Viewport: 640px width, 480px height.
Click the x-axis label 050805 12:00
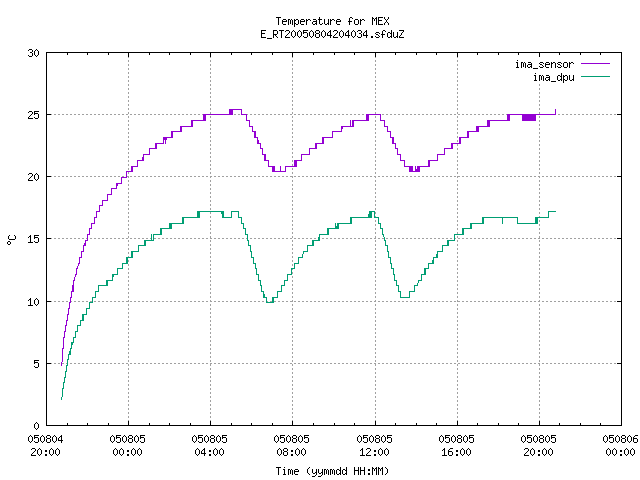[x=374, y=446]
